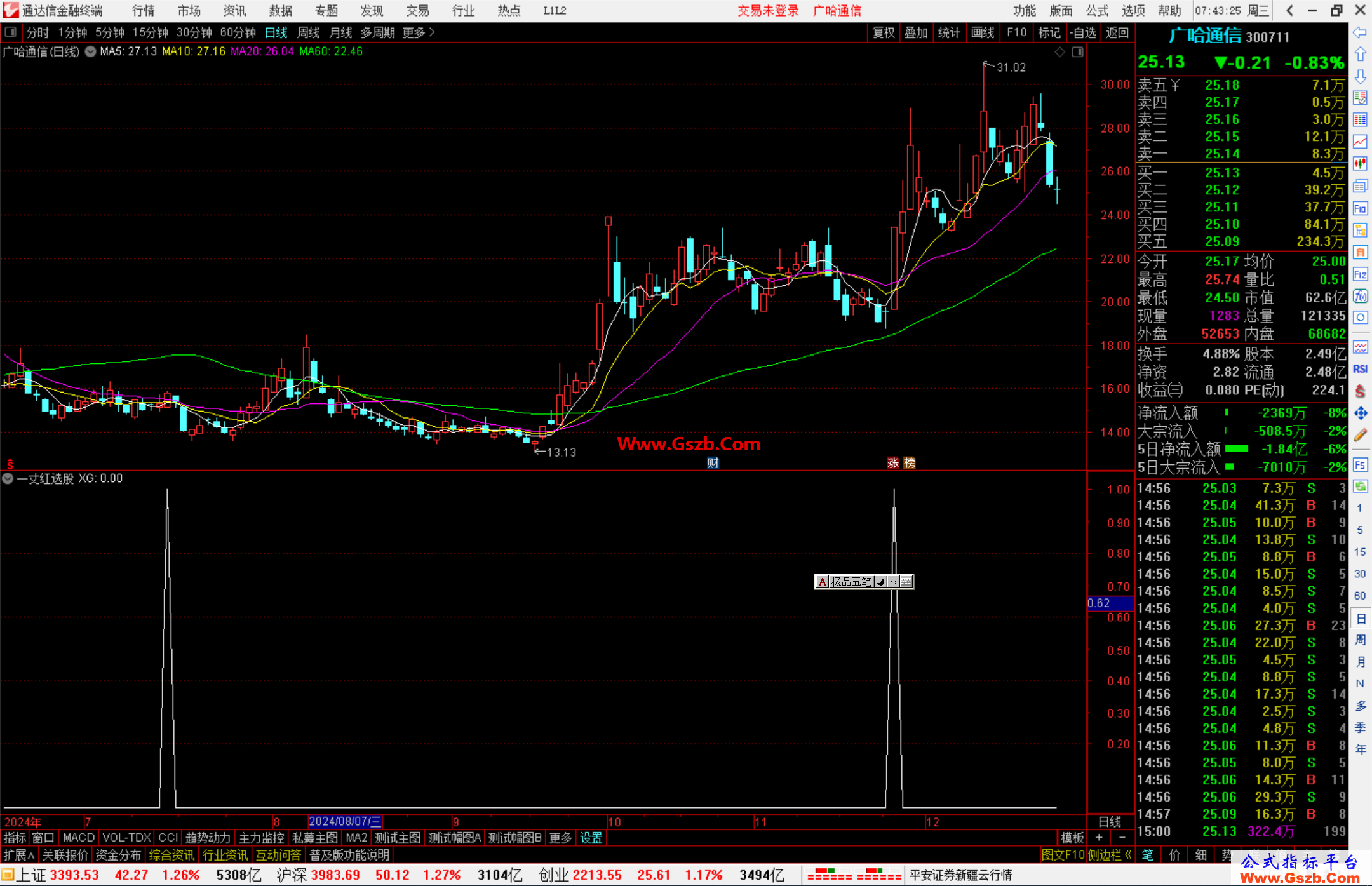This screenshot has width=1372, height=886.
Task: Toggle the 叠加 overlay button
Action: tap(917, 32)
